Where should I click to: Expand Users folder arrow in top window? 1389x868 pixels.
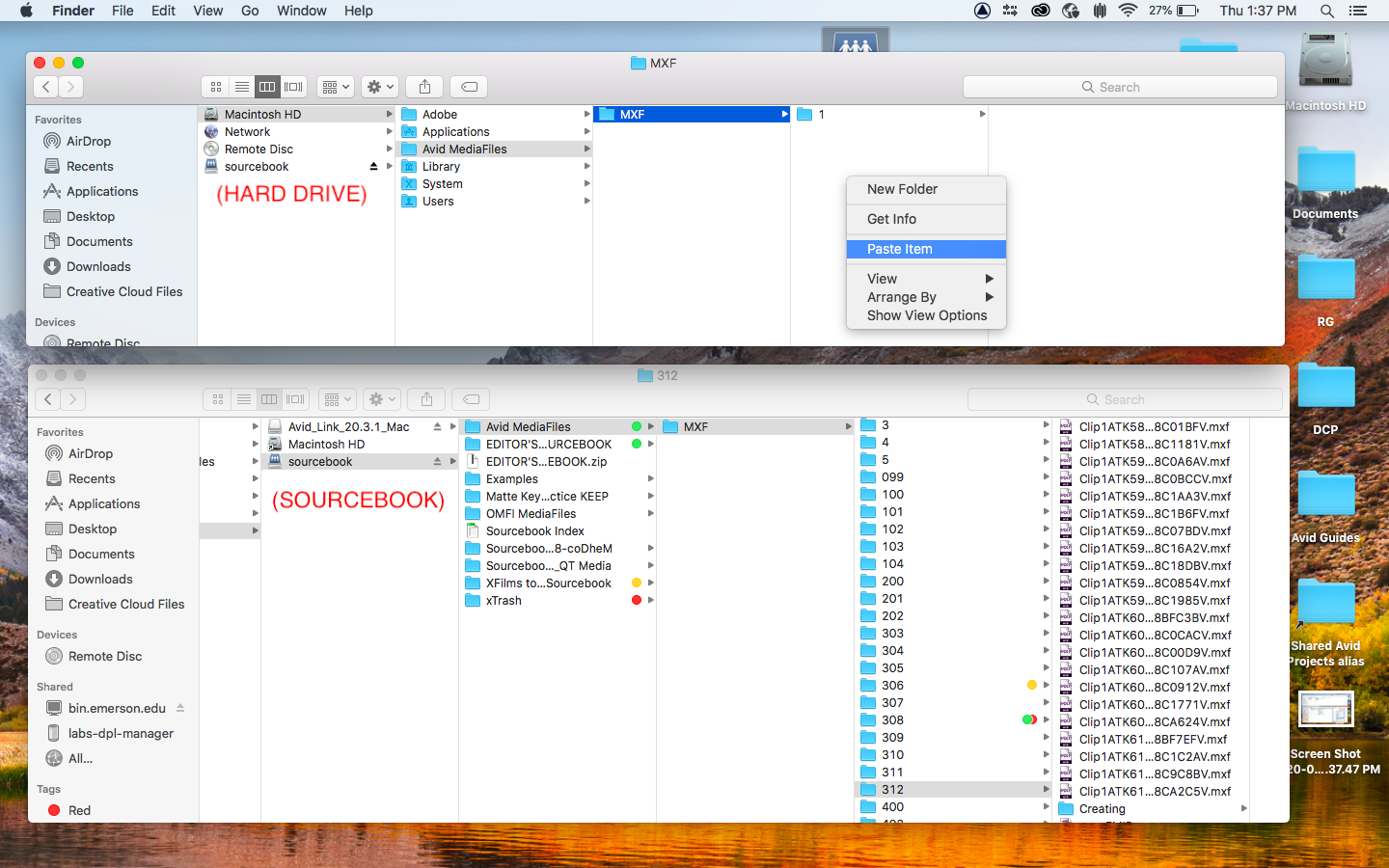[x=586, y=202]
